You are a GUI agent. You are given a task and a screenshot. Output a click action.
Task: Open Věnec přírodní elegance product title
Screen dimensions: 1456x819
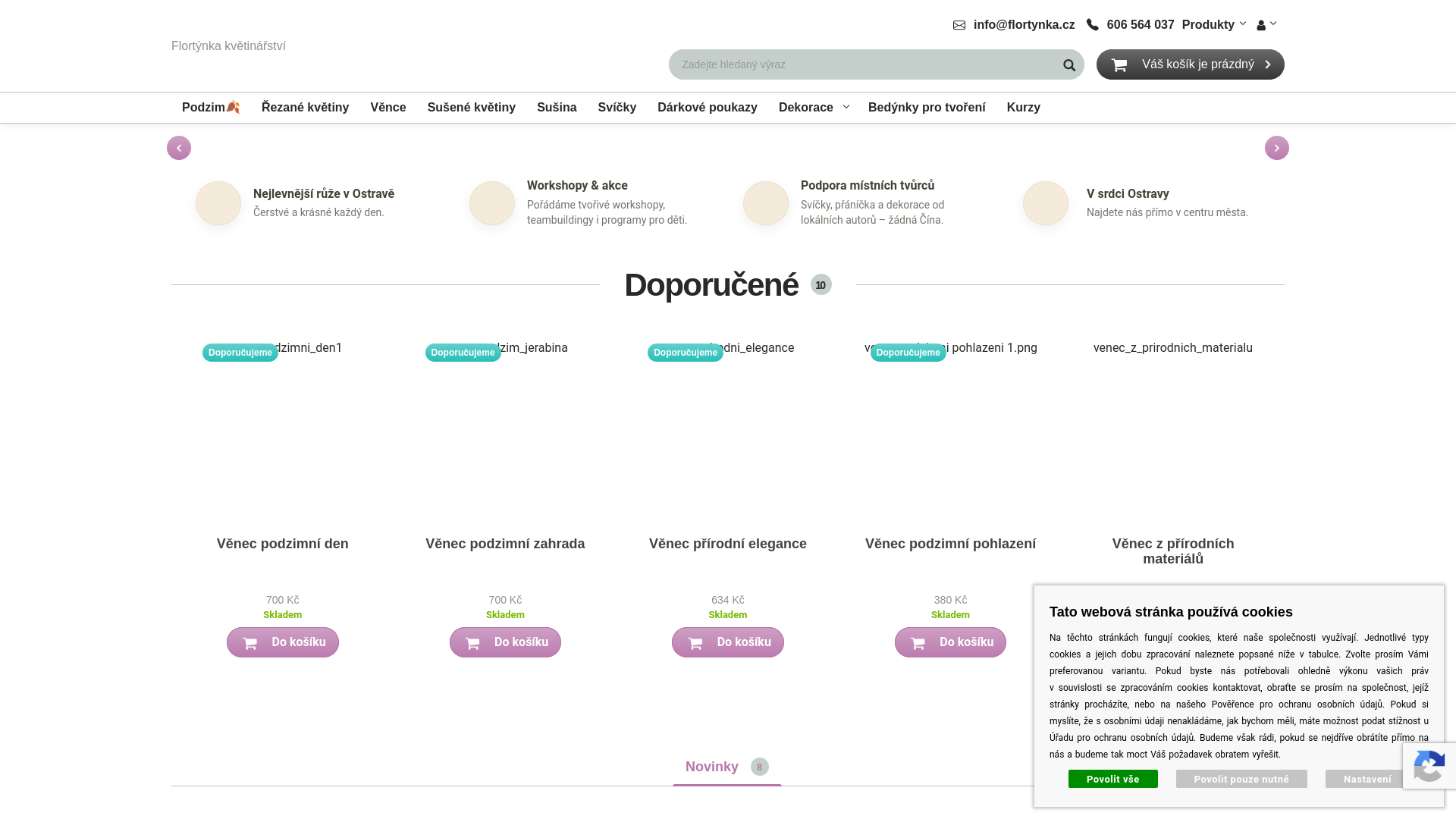728,544
